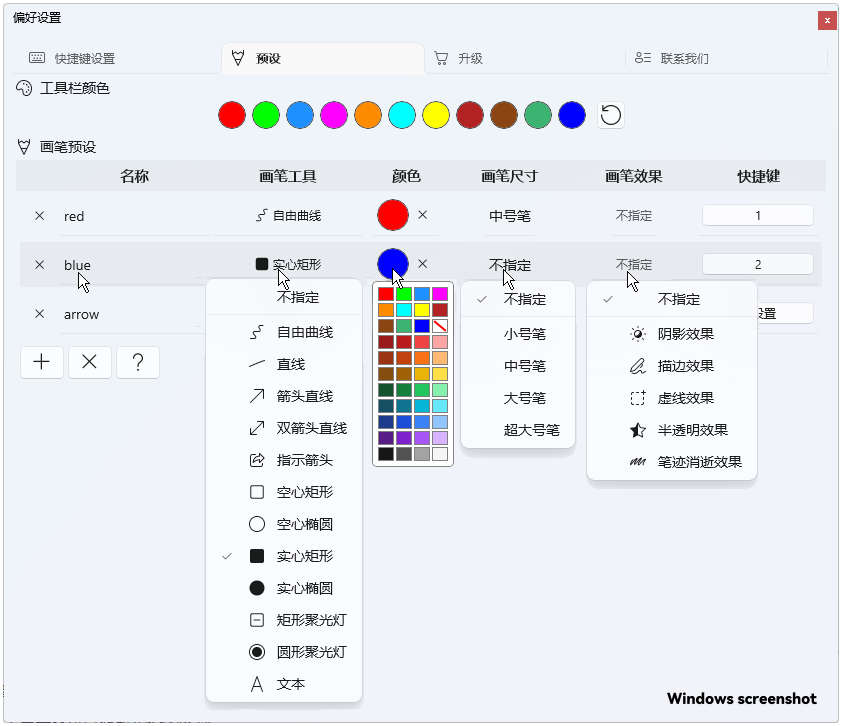Screen dimensions: 842x726
Task: Choose 大号笔 pen size
Action: [518, 398]
